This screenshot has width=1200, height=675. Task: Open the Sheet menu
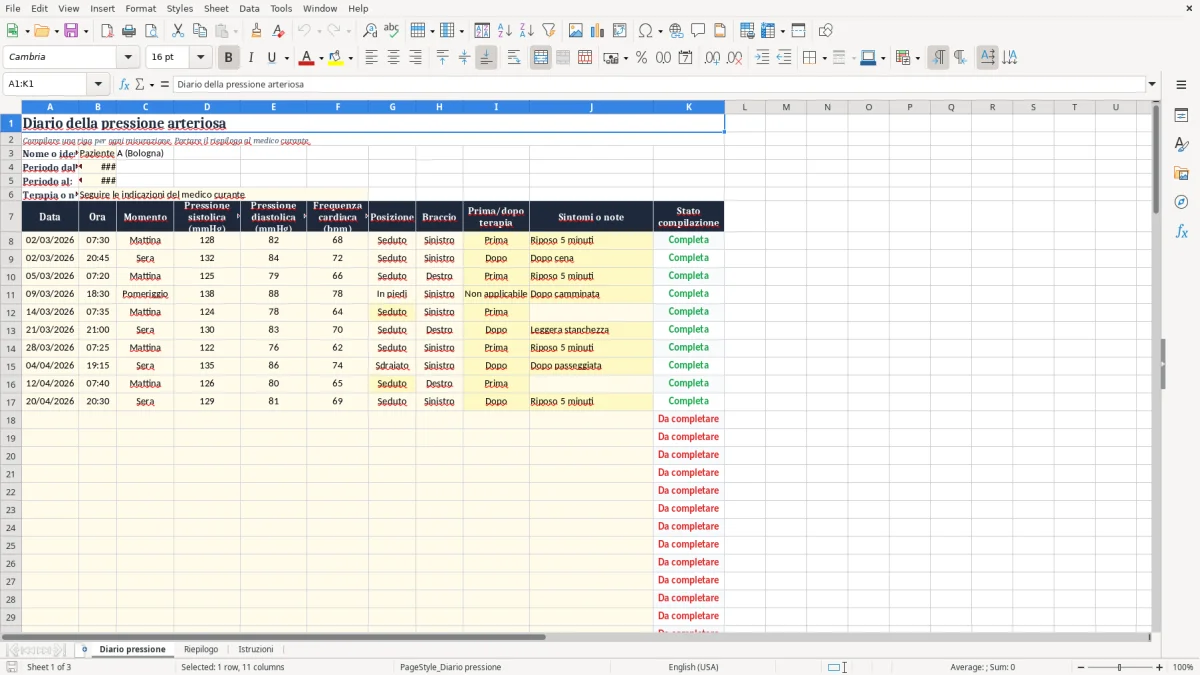click(216, 8)
